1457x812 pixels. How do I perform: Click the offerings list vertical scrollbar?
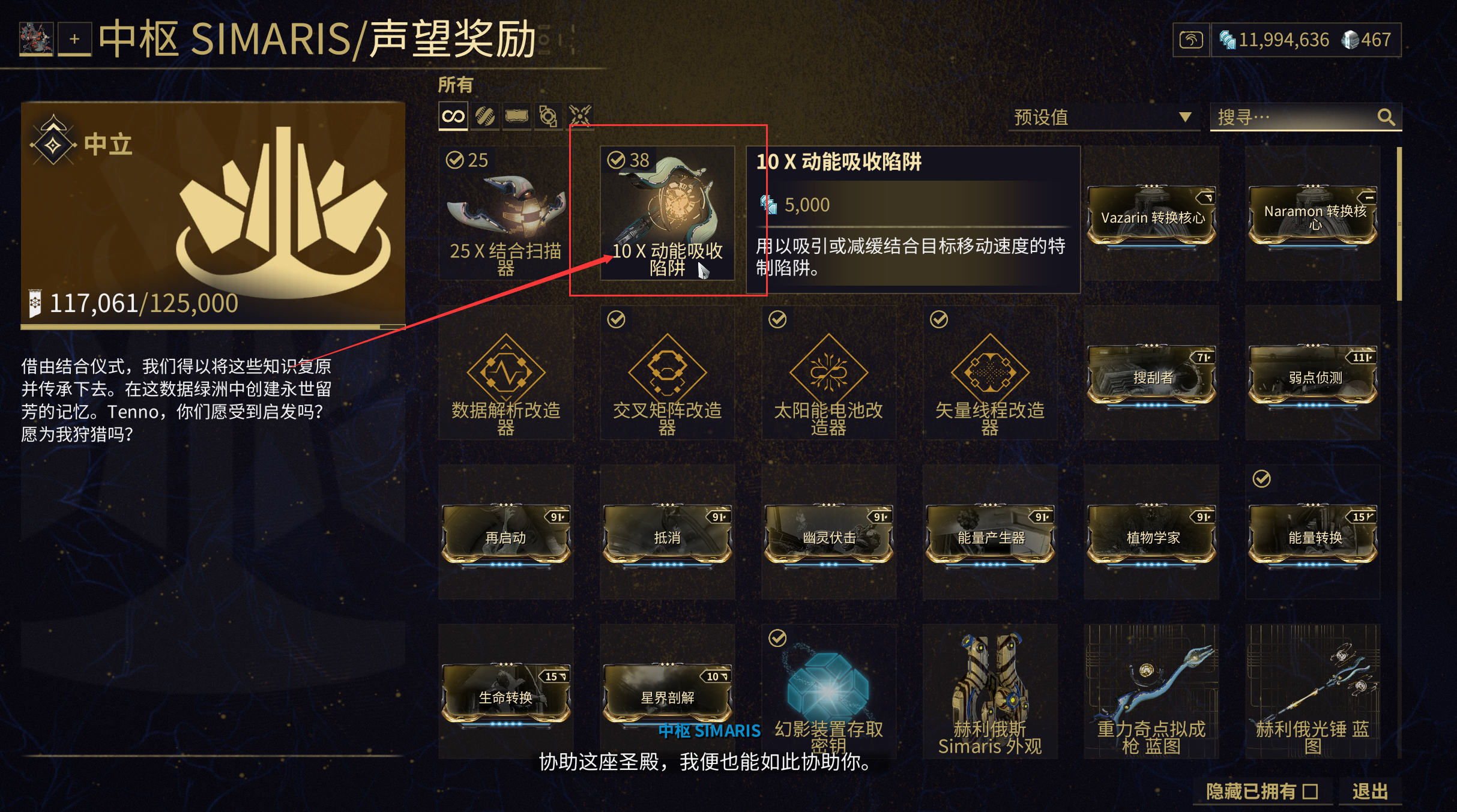pos(1399,224)
